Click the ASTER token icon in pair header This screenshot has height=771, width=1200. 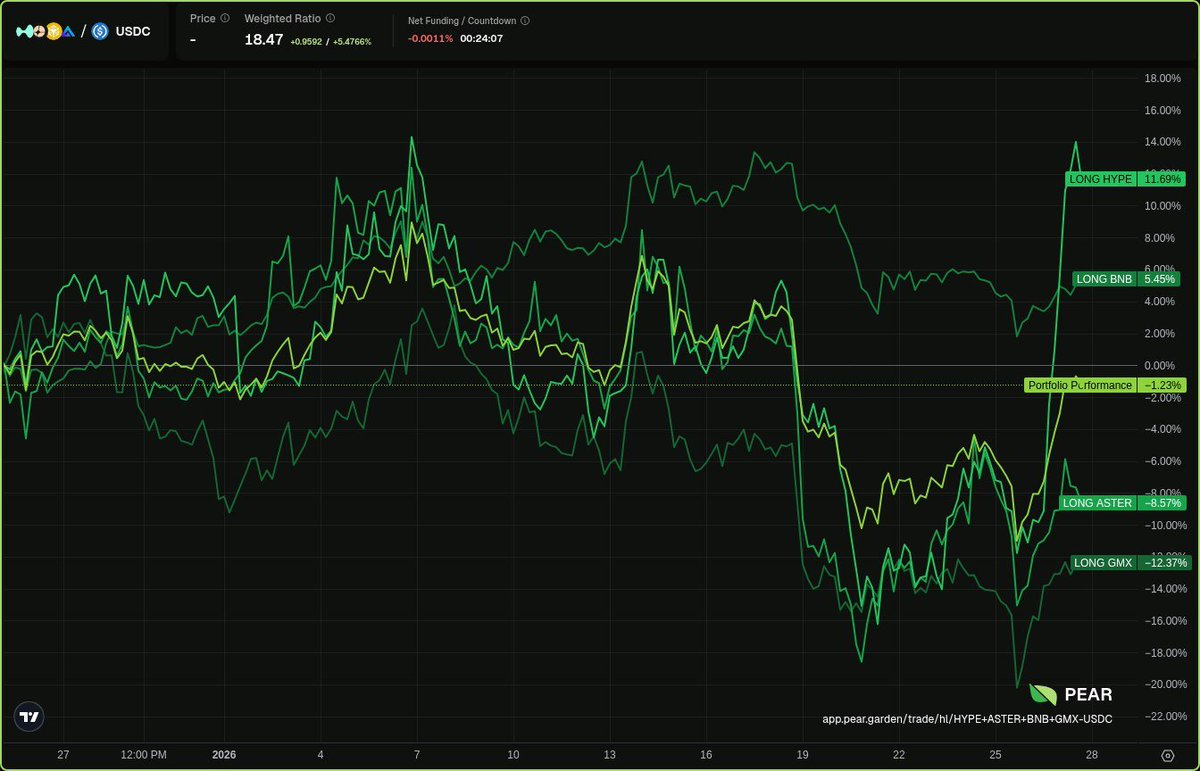(39, 31)
